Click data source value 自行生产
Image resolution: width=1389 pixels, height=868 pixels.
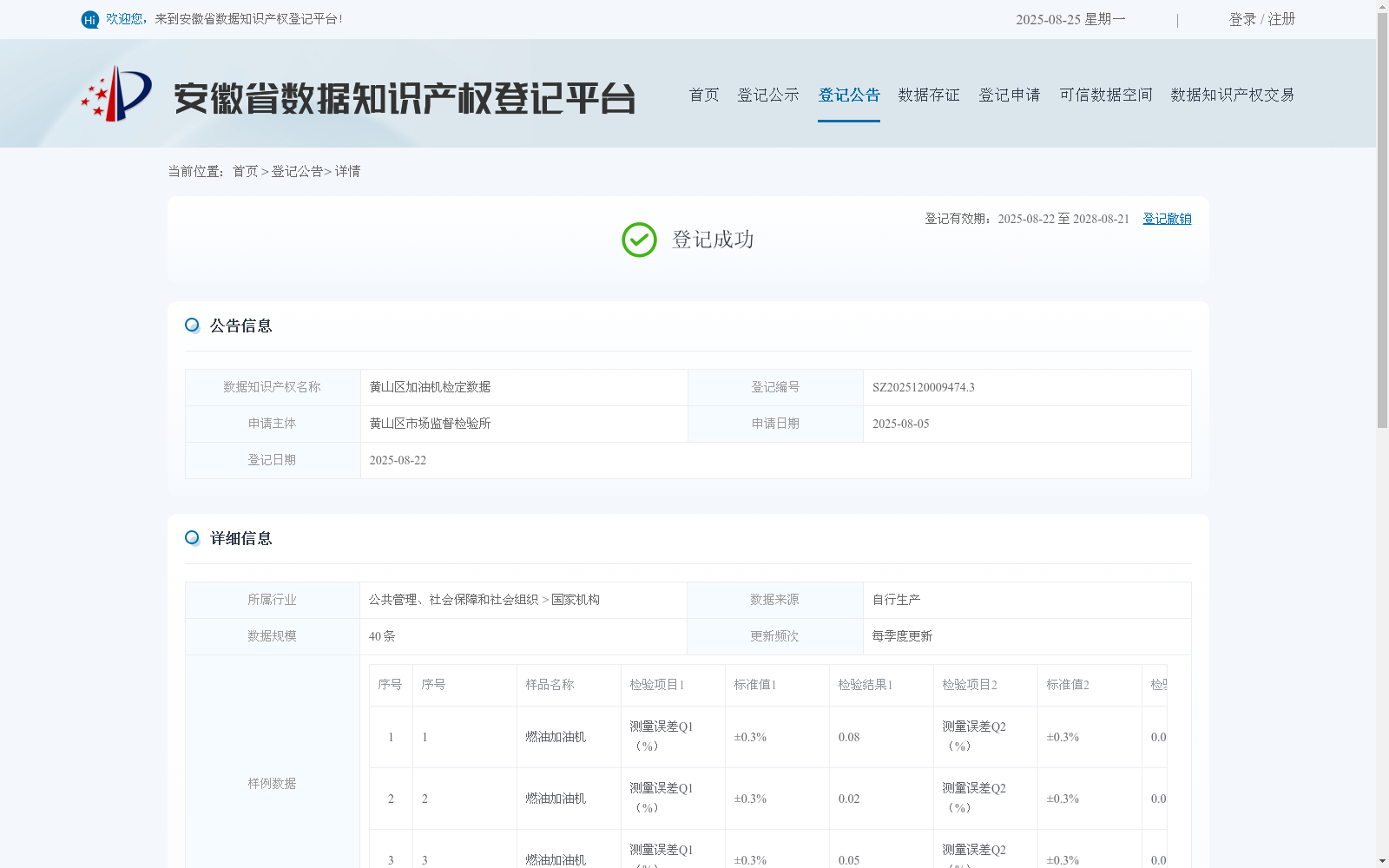click(896, 600)
